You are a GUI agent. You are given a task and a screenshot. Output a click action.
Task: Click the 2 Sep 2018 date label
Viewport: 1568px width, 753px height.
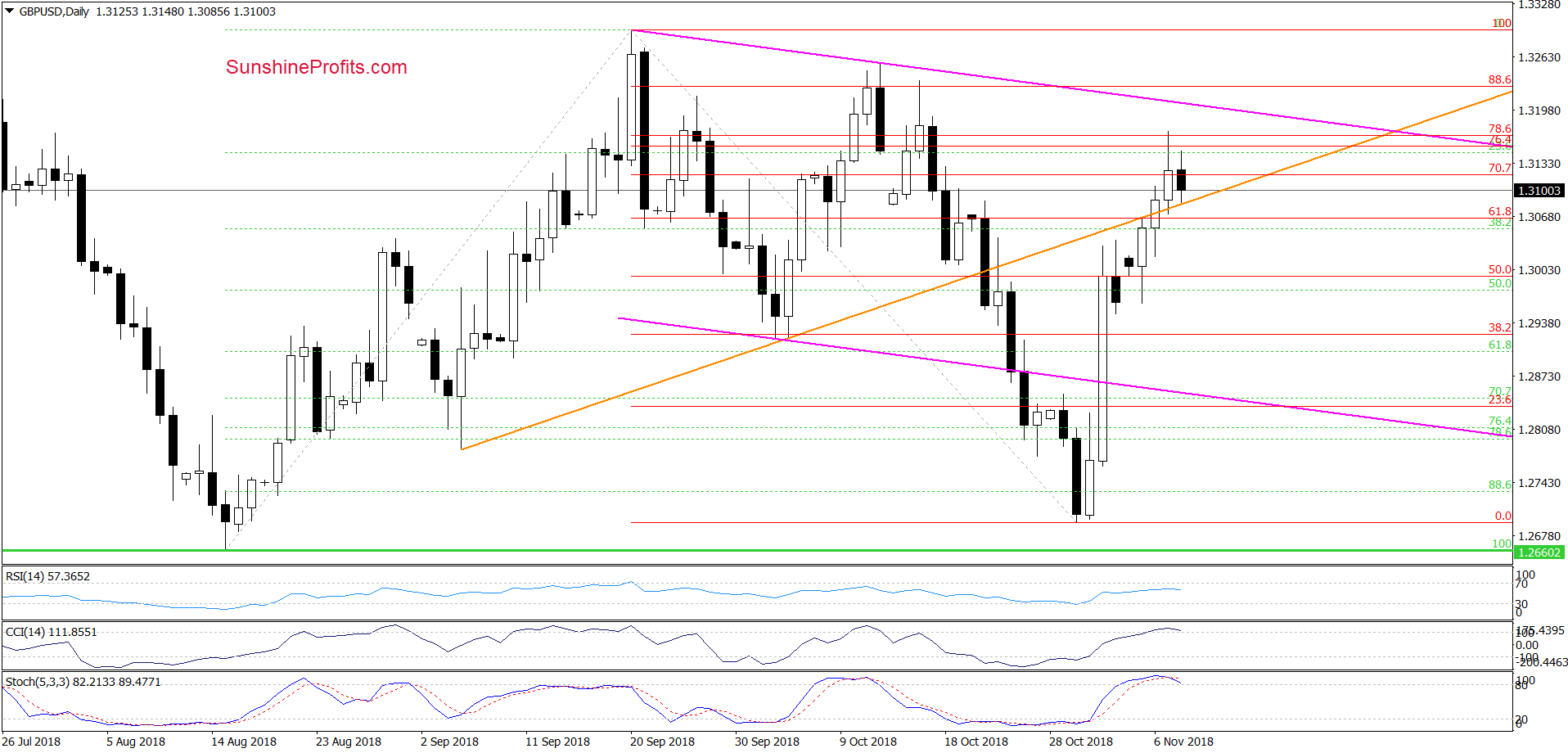449,742
